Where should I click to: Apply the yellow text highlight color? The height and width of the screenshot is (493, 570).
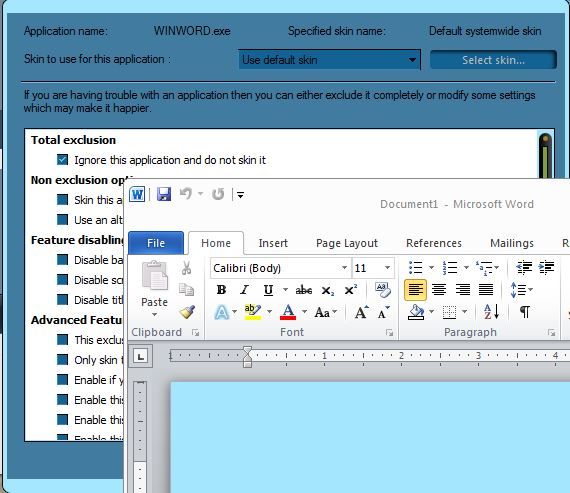coord(253,312)
